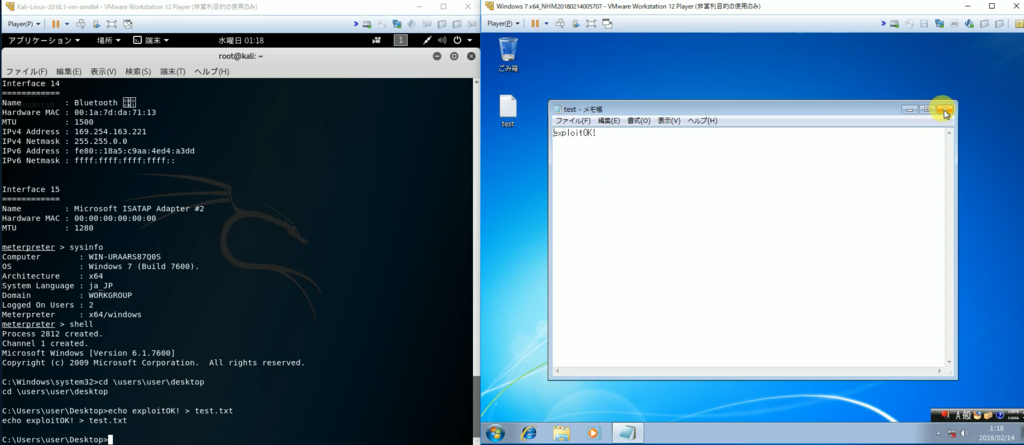Send Ctrl+Alt+Del in the Kali VMware player toolbar
This screenshot has height=445, width=1024.
tap(80, 24)
